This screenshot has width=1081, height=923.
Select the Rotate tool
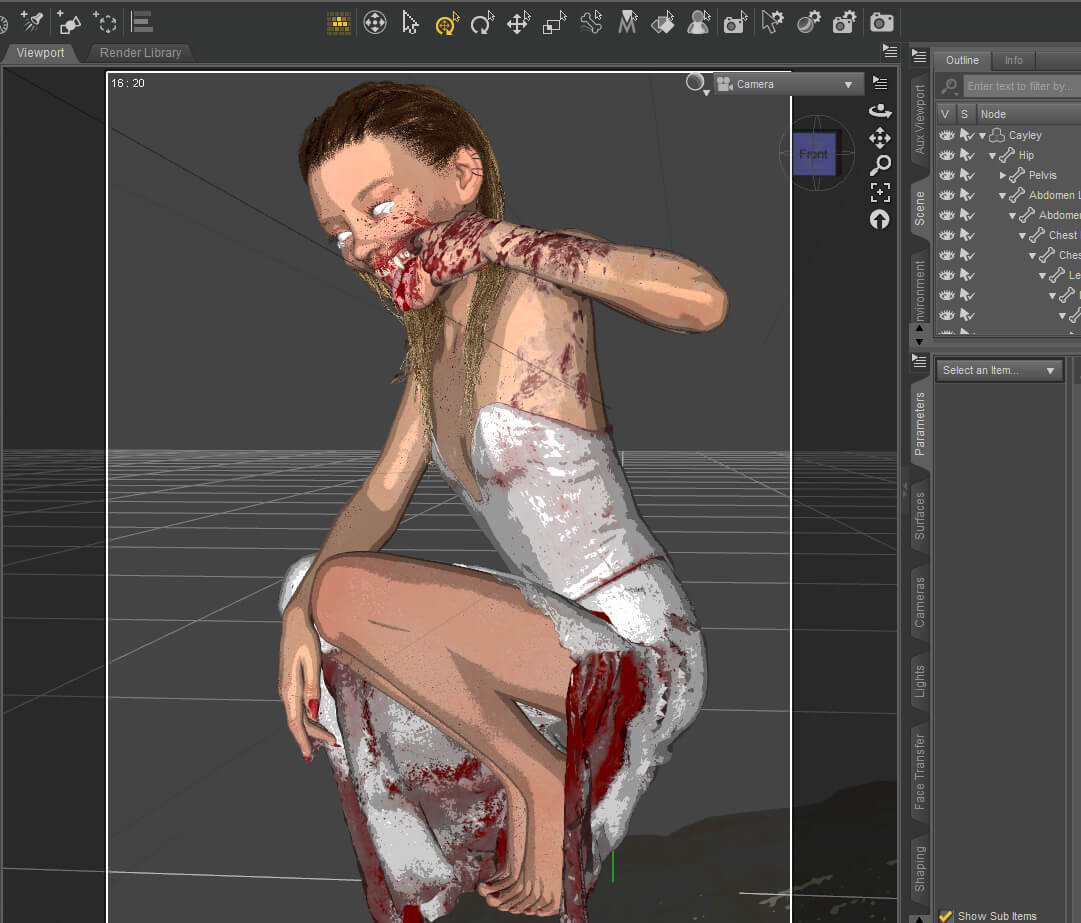click(483, 23)
